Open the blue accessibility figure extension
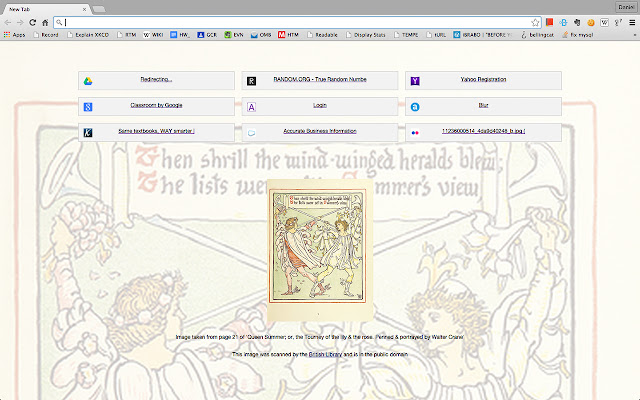640x400 pixels. [x=563, y=22]
